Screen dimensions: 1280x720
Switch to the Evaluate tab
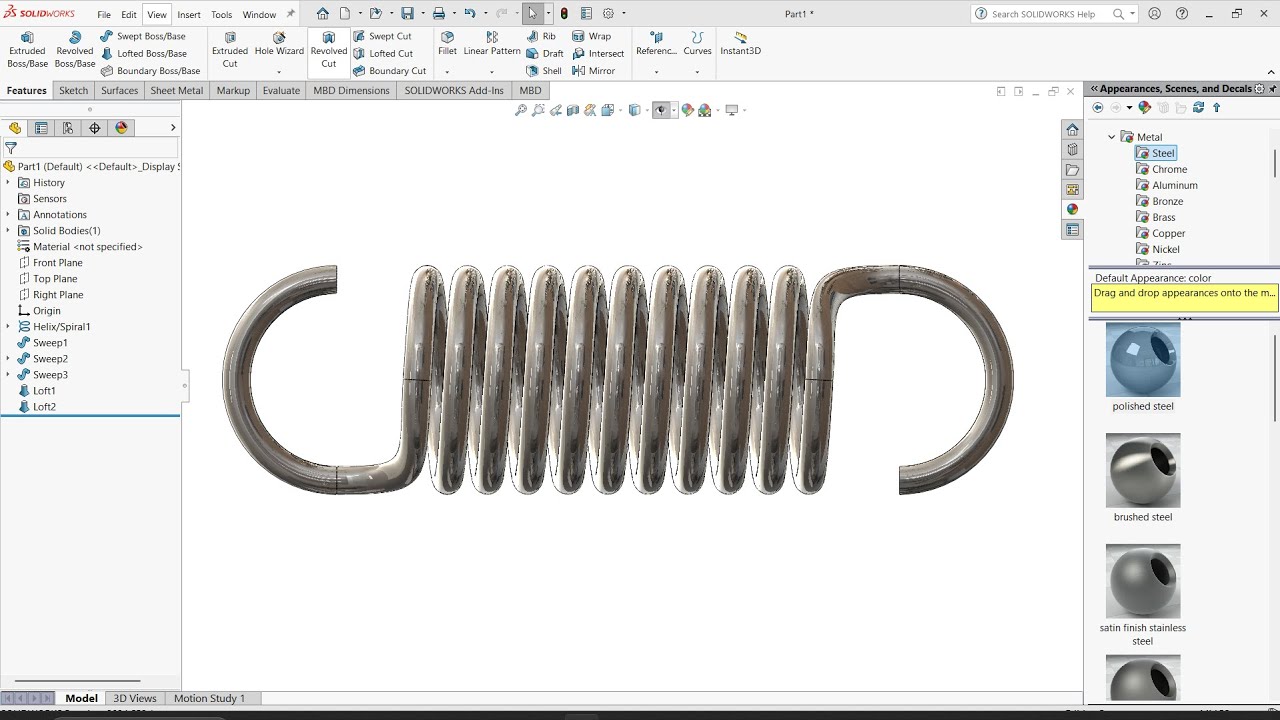click(x=281, y=90)
